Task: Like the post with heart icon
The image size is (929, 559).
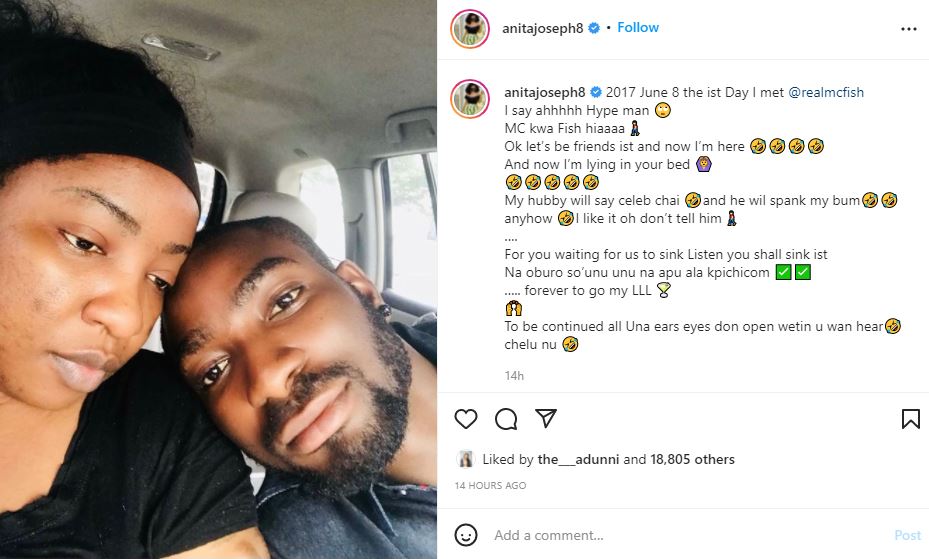Action: 466,418
